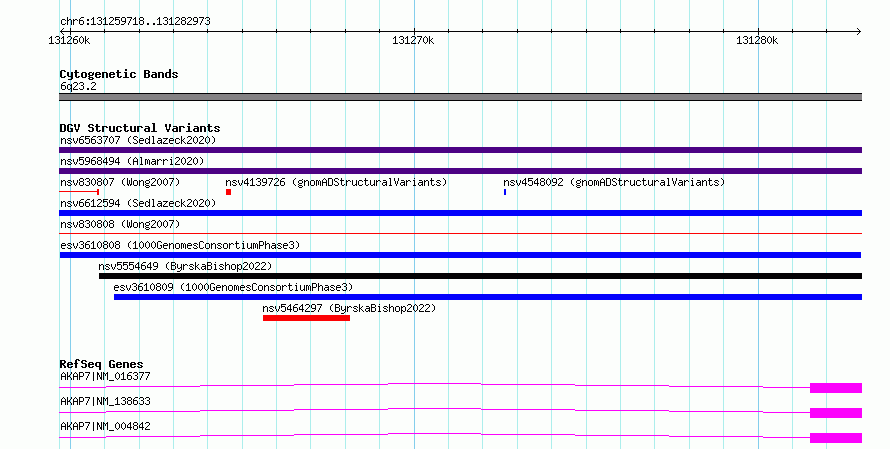Image resolution: width=890 pixels, height=449 pixels.
Task: Select the nsv5554649 (ByrskaBishop2022) label
Action: [x=185, y=266]
